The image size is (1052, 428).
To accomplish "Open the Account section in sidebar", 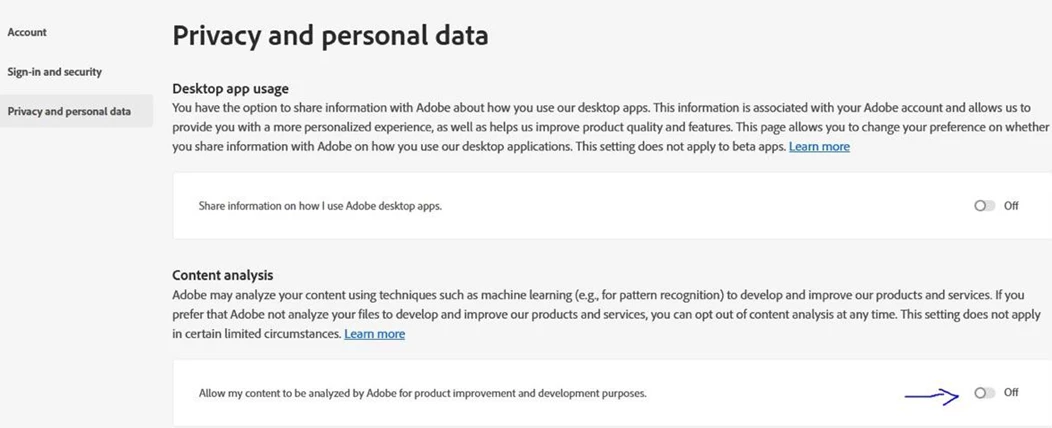I will tap(28, 32).
